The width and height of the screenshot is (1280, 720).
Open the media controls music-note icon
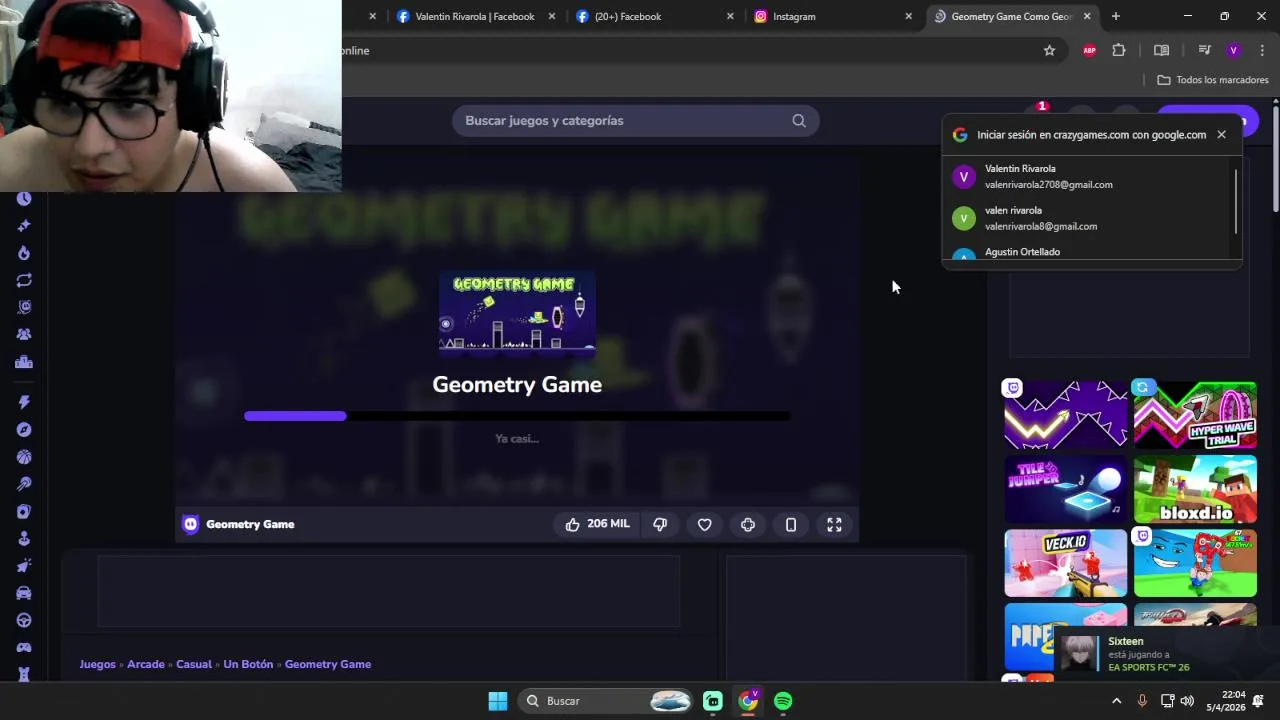tap(1204, 51)
